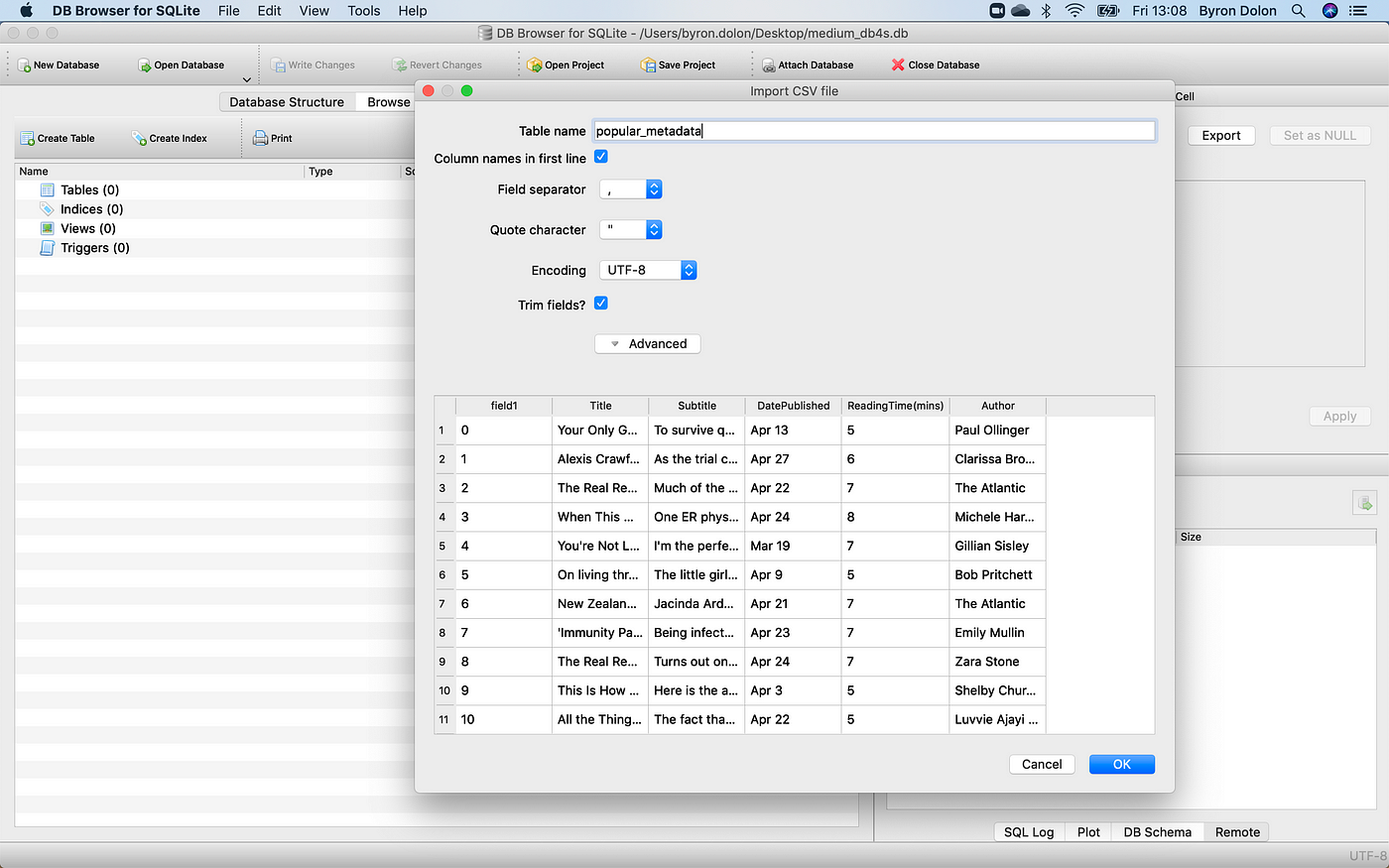Switch to the SQL Log tab

click(1029, 832)
